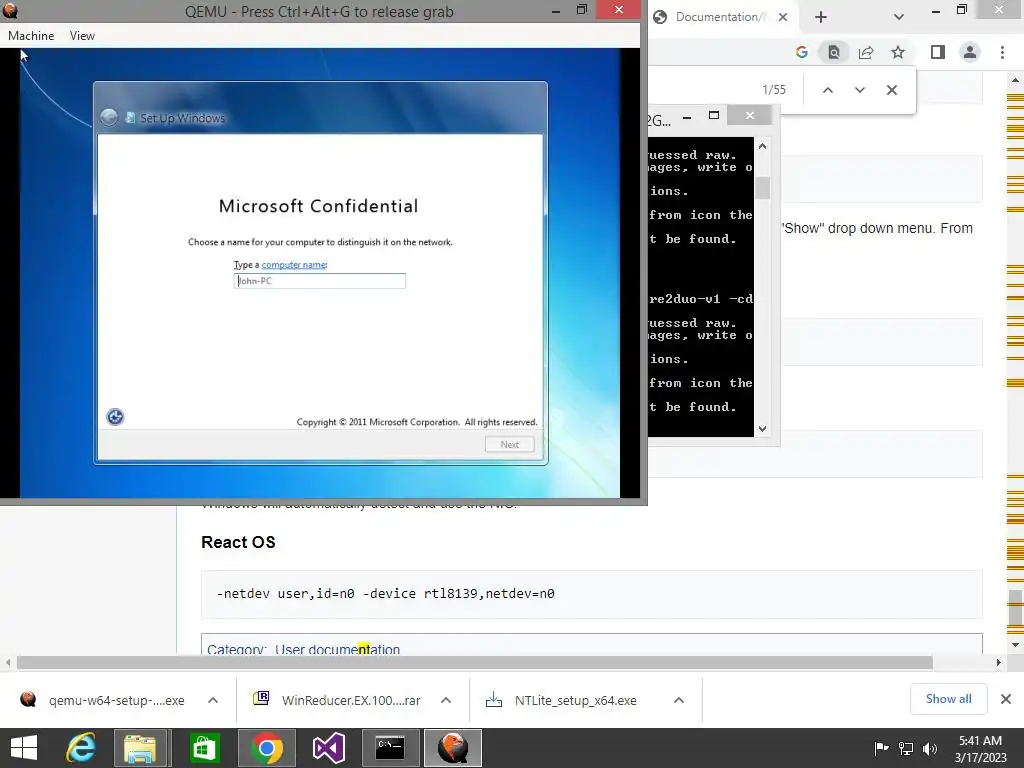The height and width of the screenshot is (768, 1024).
Task: Click the volume icon in system tray
Action: (930, 748)
